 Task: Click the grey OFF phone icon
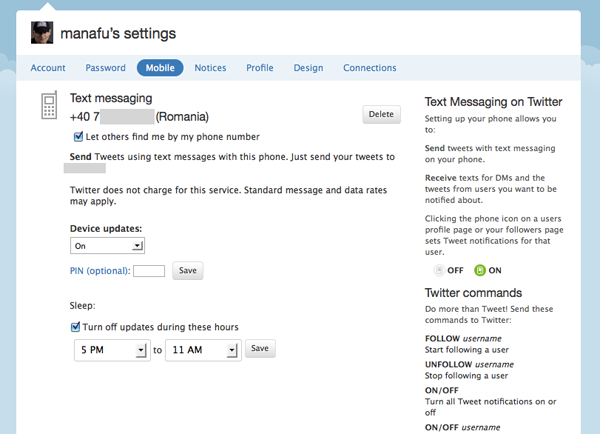(439, 270)
